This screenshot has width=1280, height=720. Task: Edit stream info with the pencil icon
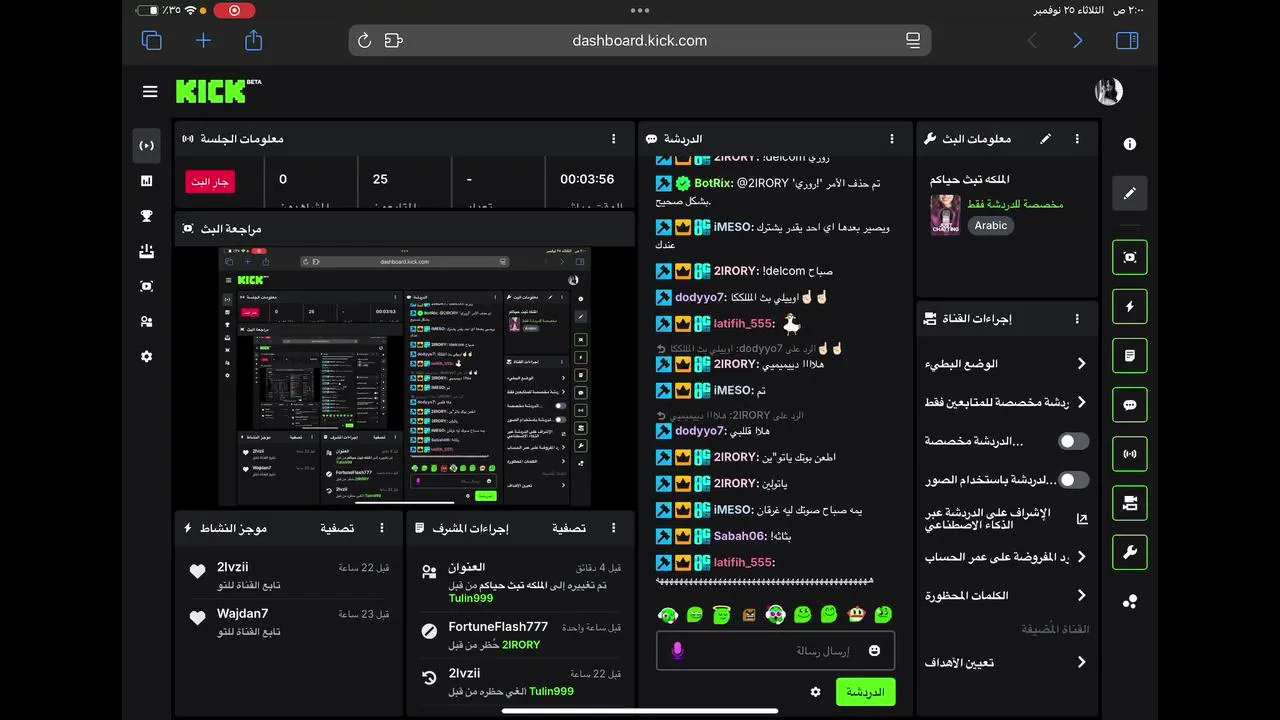tap(1045, 139)
